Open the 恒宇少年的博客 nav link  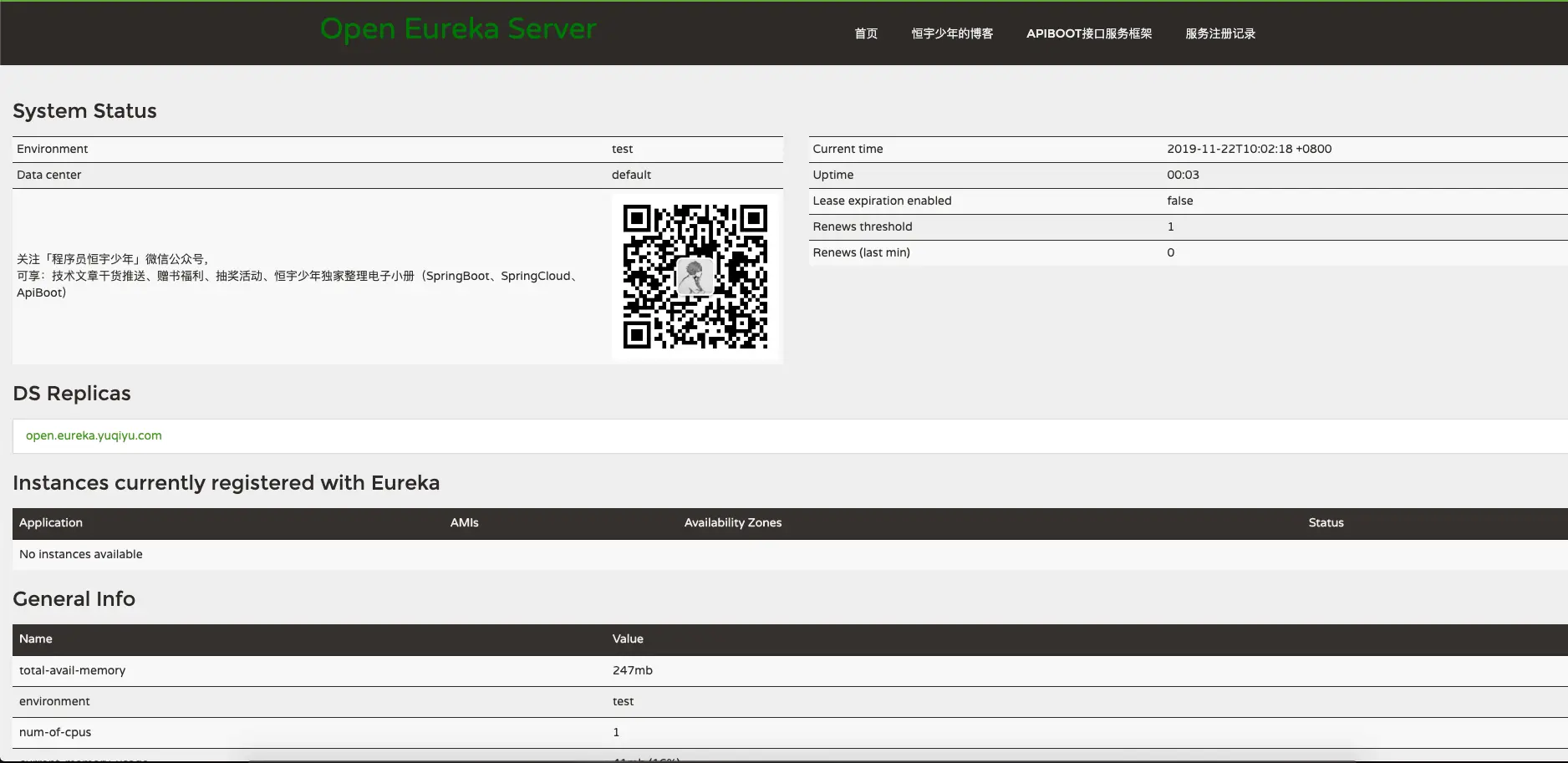coord(952,33)
